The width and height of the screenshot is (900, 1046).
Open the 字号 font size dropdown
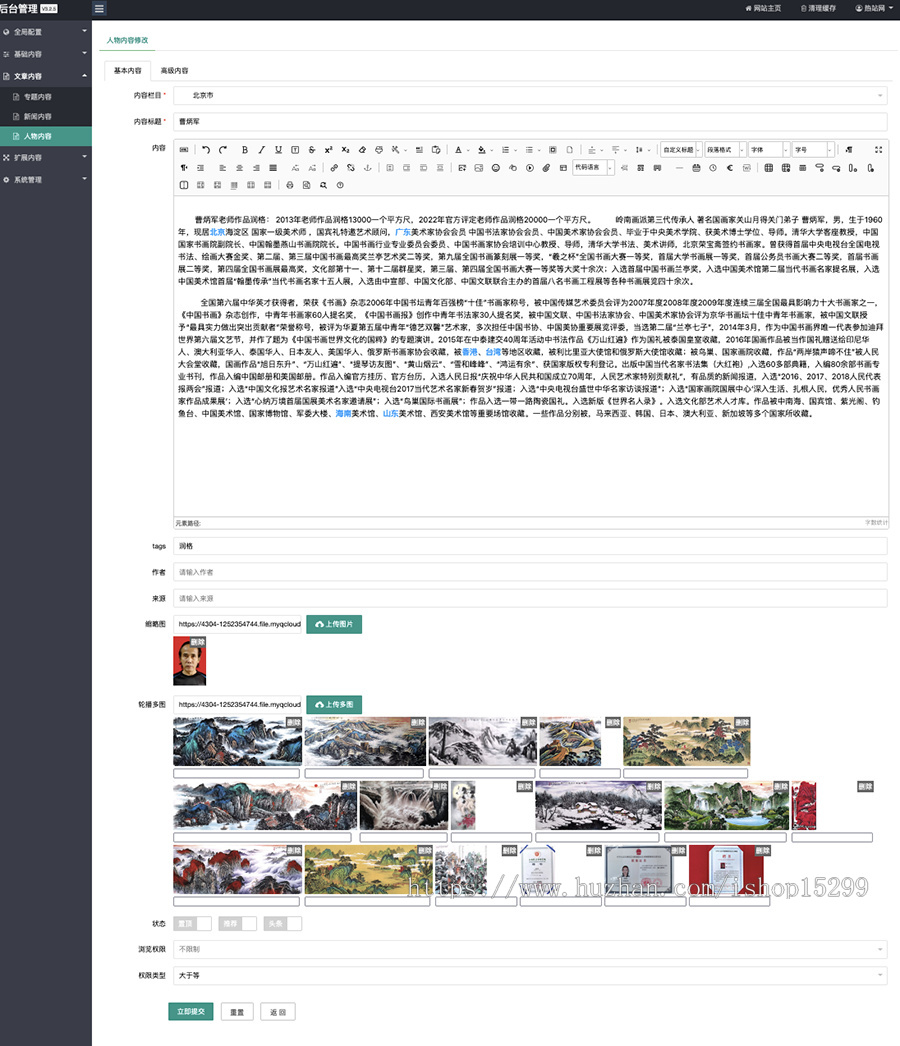click(x=813, y=150)
